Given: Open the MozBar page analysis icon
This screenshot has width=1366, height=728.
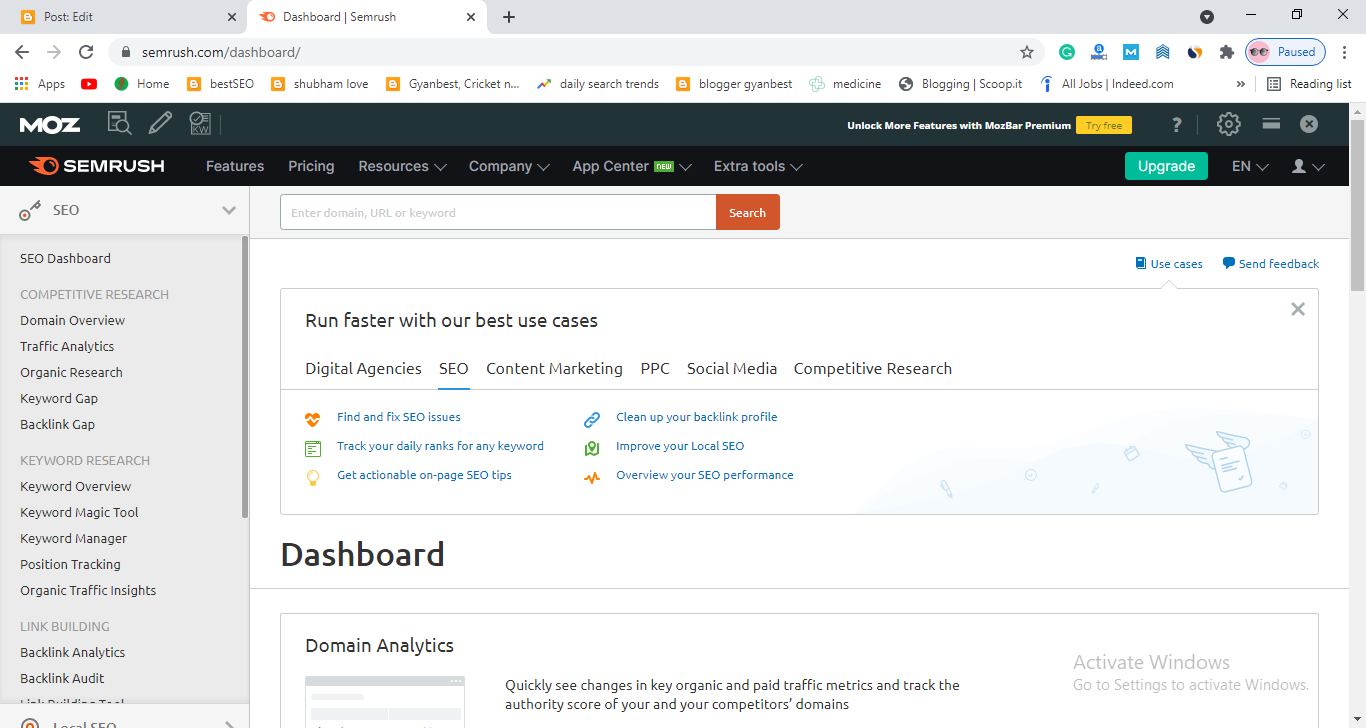Looking at the screenshot, I should pyautogui.click(x=120, y=124).
